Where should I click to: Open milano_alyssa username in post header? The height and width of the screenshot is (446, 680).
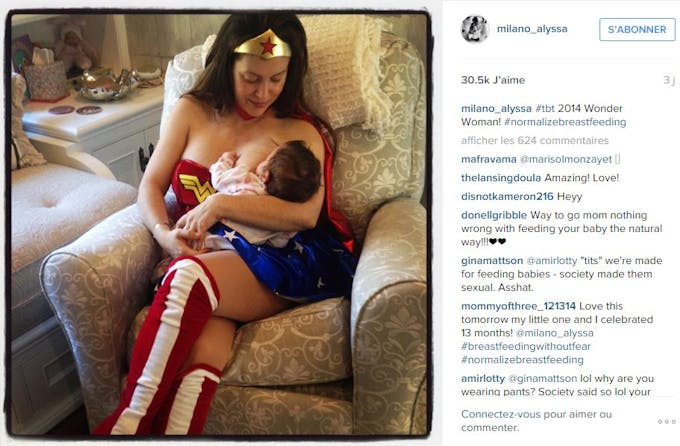click(532, 29)
